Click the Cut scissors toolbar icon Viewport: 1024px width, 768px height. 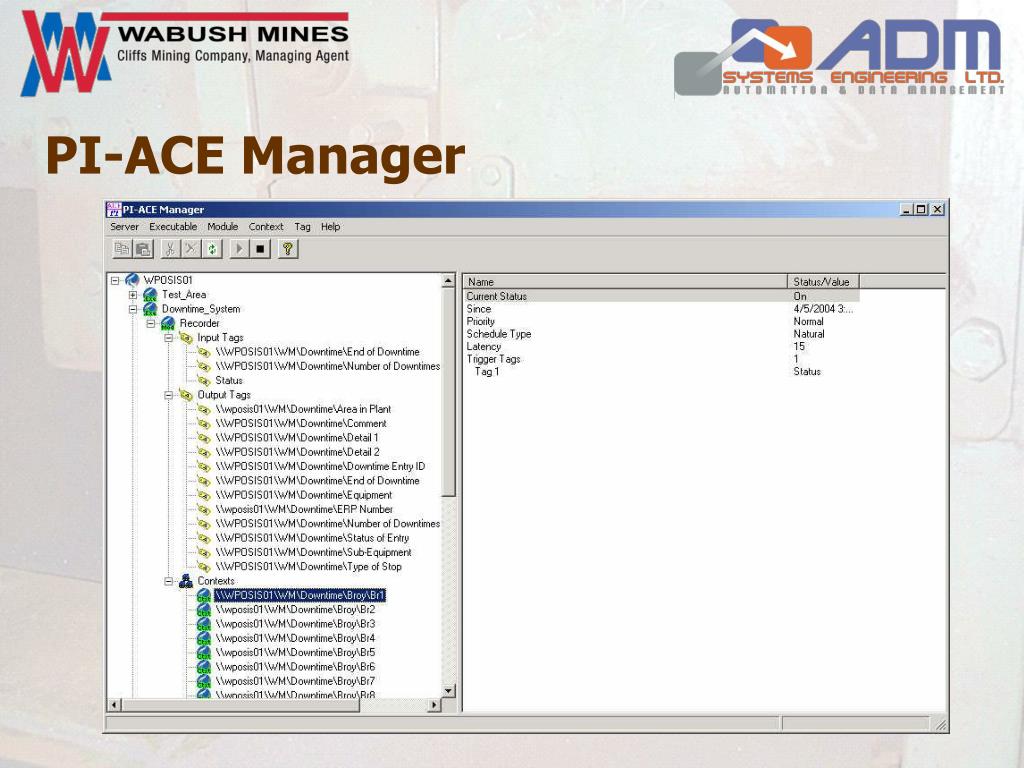pos(170,249)
